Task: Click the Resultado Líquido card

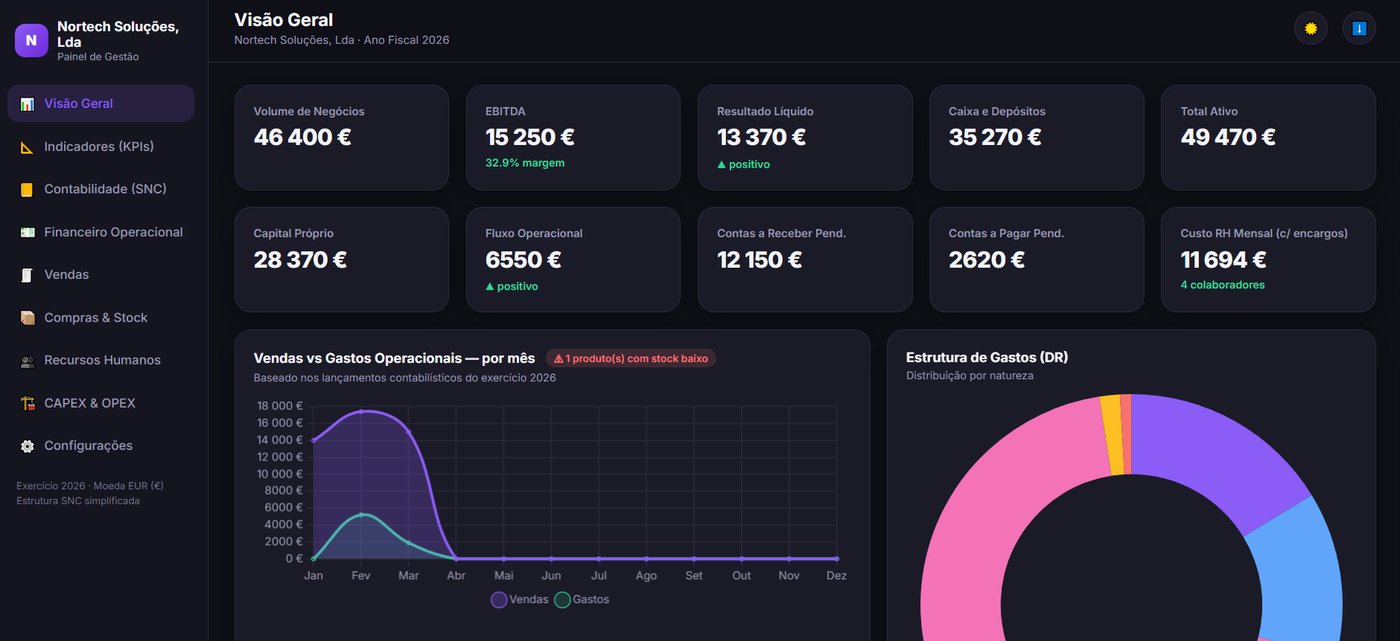Action: pyautogui.click(x=805, y=137)
